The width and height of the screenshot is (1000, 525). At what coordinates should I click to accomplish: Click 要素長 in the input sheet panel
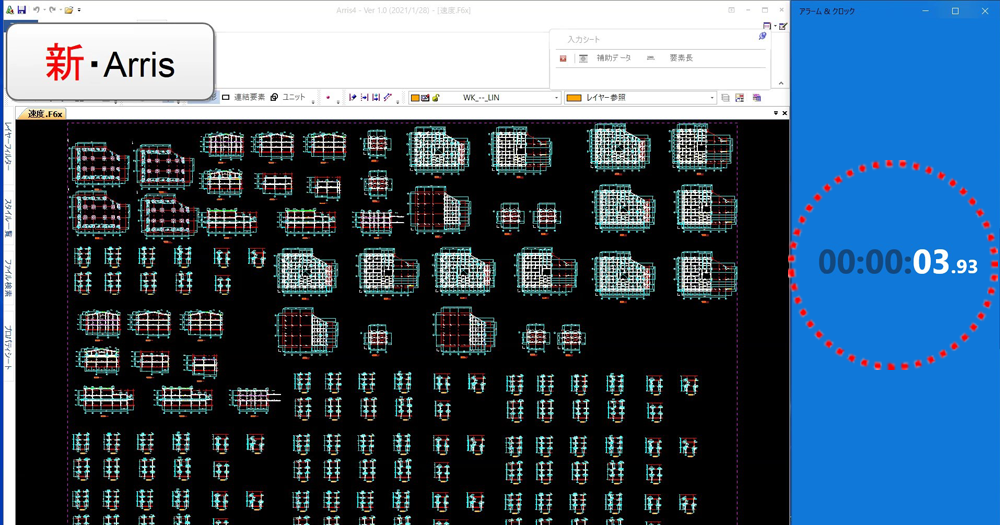coord(680,59)
